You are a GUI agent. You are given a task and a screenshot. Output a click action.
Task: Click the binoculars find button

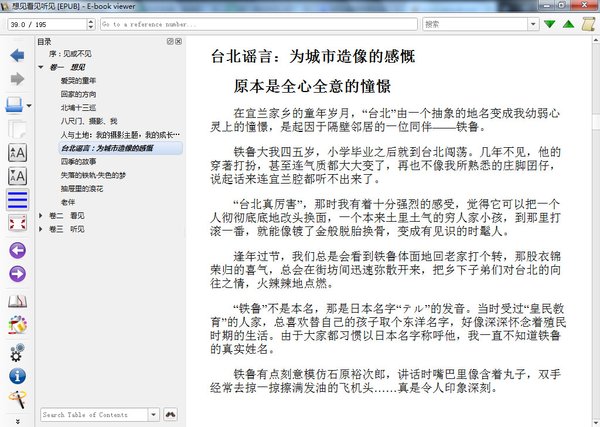tap(171, 414)
